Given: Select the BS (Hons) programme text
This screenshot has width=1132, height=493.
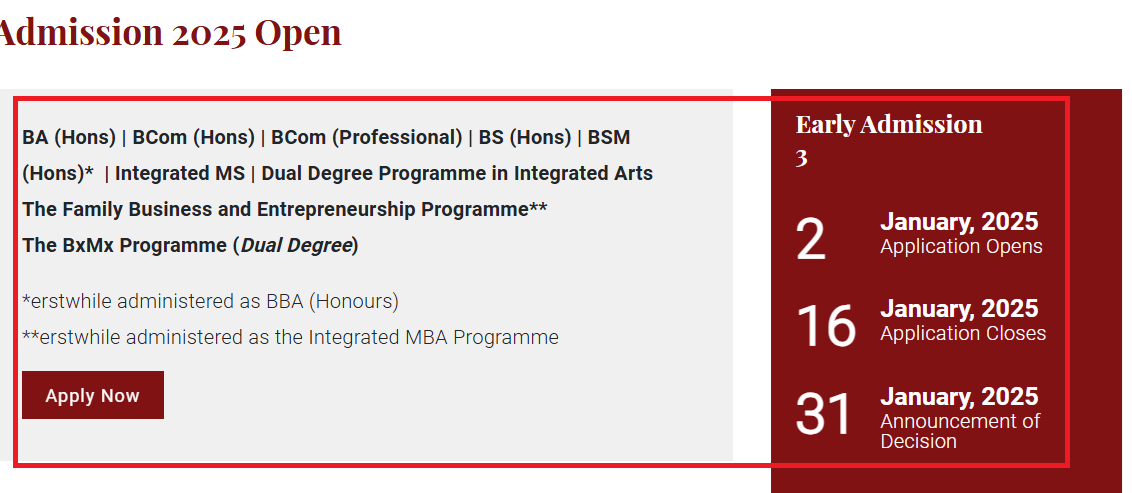Looking at the screenshot, I should tap(525, 137).
